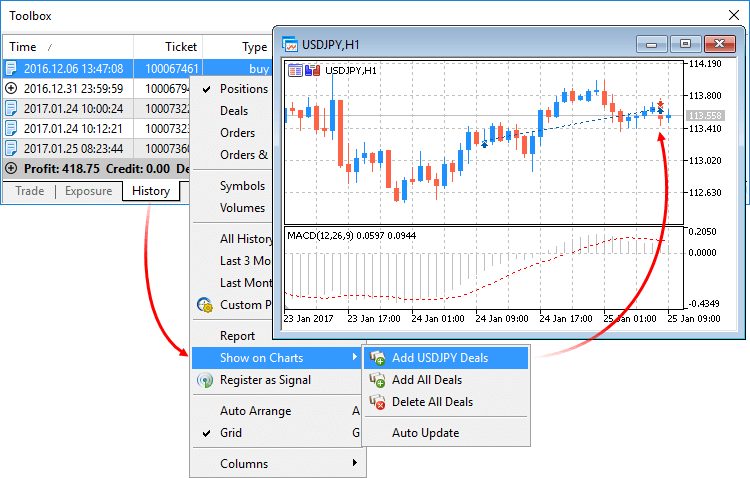Click 2017.01.24 10:12:21 time cell
This screenshot has height=478, width=750.
(x=73, y=129)
